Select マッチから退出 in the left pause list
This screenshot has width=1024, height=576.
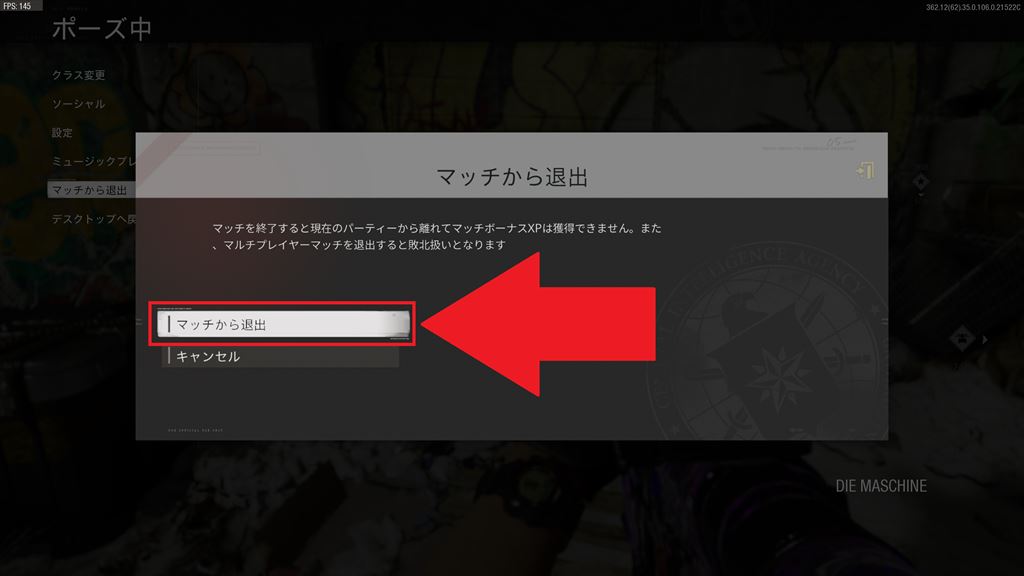[x=91, y=190]
